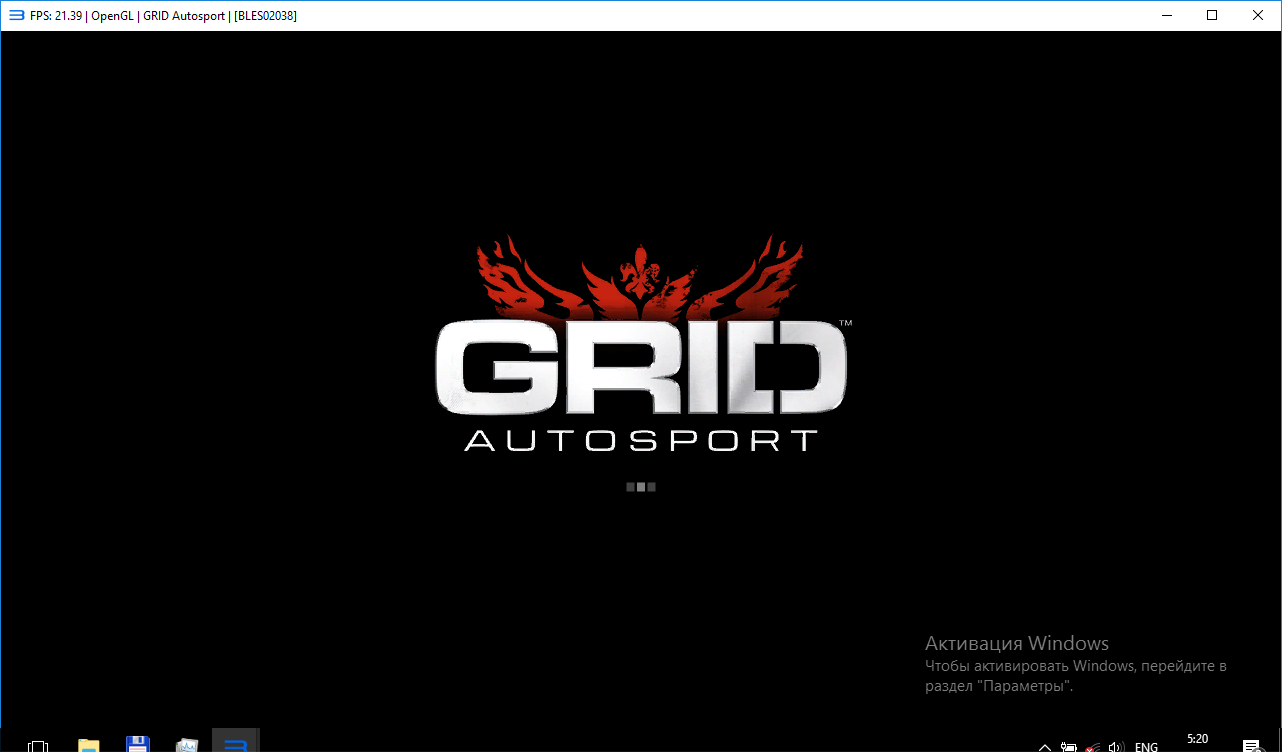Click the "OpenGL" text in the title
This screenshot has height=752, width=1282.
pos(112,16)
